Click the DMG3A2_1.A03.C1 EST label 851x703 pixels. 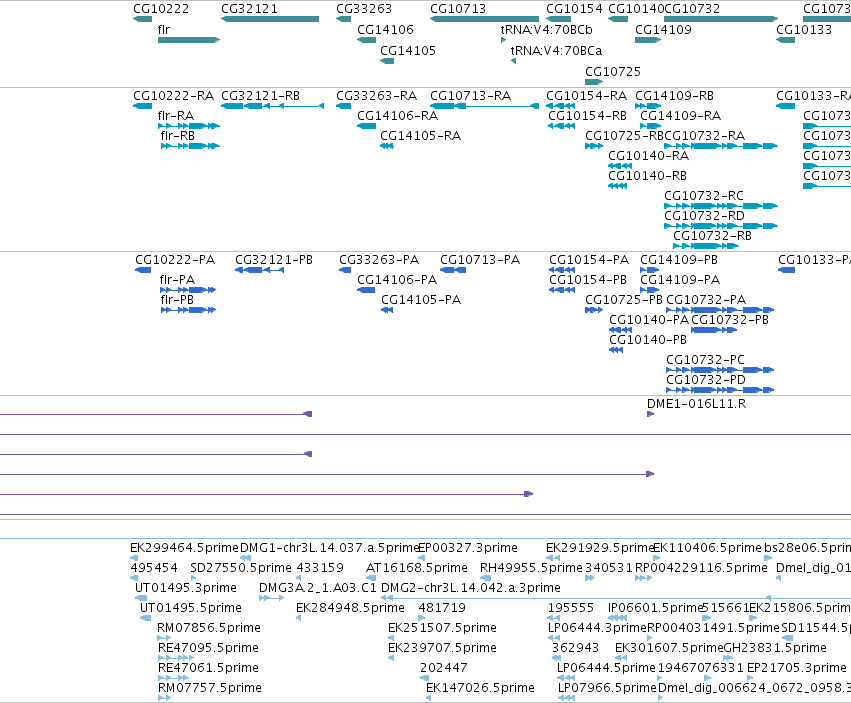317,588
